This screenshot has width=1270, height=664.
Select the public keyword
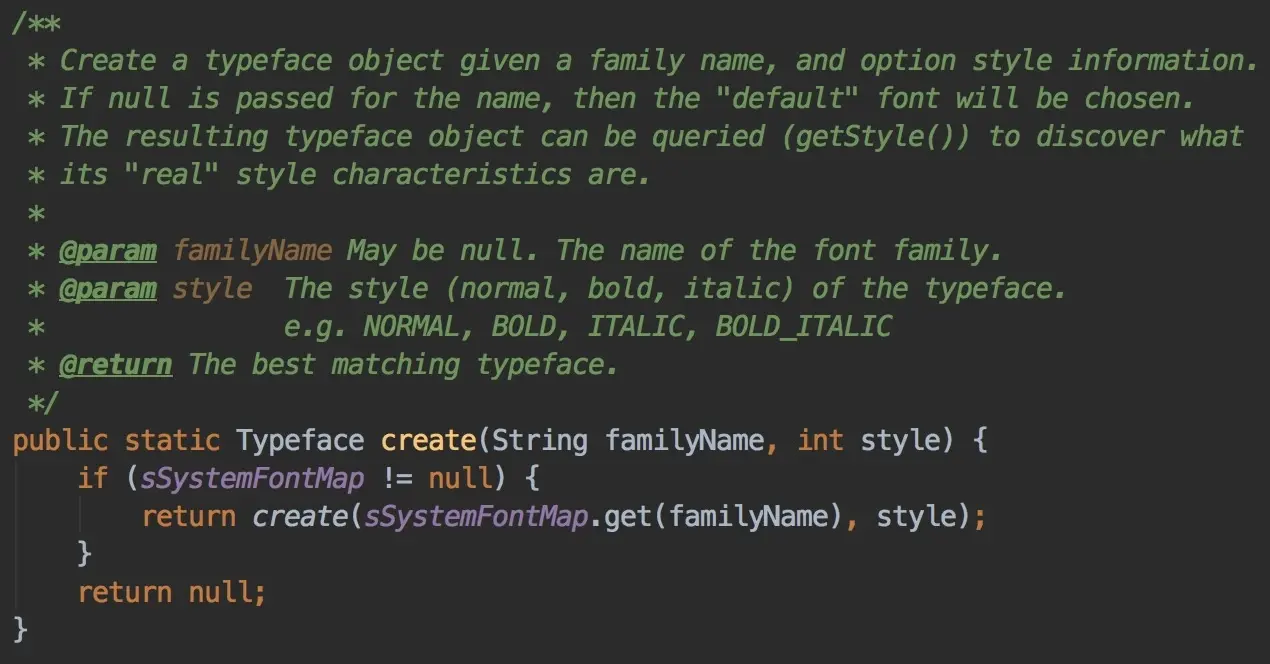60,440
